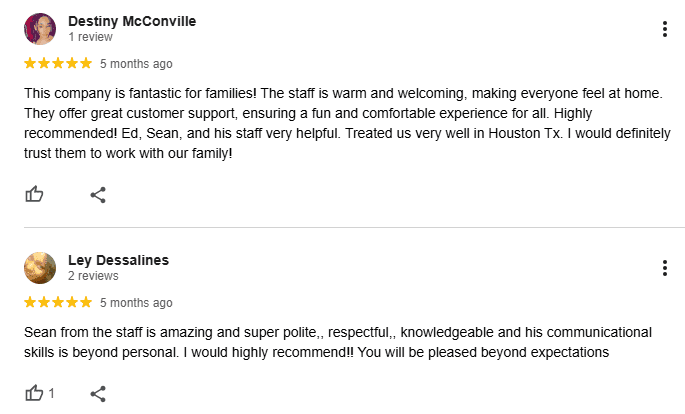Screen dimensions: 685x414
Task: Open more options for Ley Dessalines' review
Action: point(665,268)
